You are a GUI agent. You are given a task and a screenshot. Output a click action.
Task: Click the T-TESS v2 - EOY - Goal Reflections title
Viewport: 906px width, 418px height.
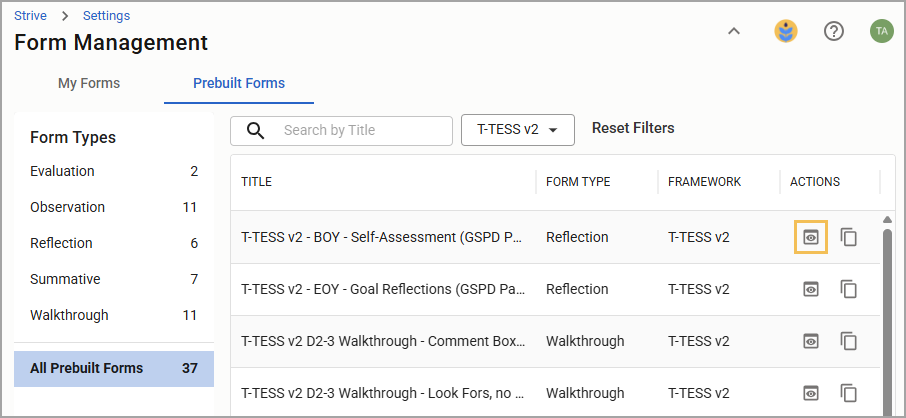[383, 289]
